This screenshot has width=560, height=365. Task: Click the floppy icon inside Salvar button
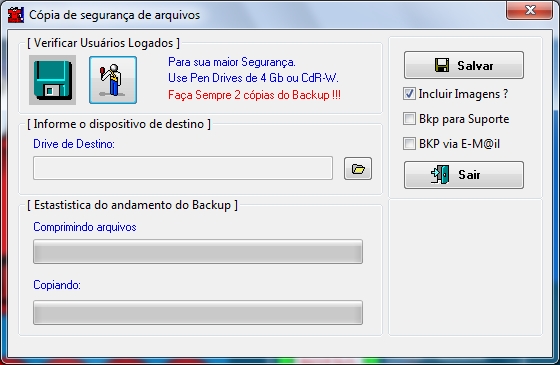coord(442,65)
